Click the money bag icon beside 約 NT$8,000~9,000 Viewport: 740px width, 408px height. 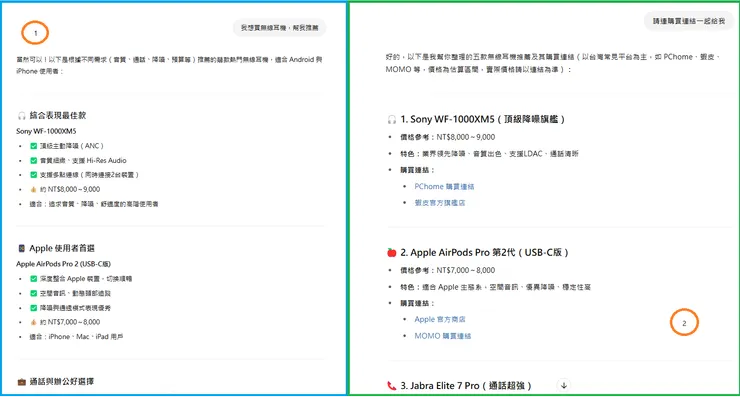click(34, 189)
